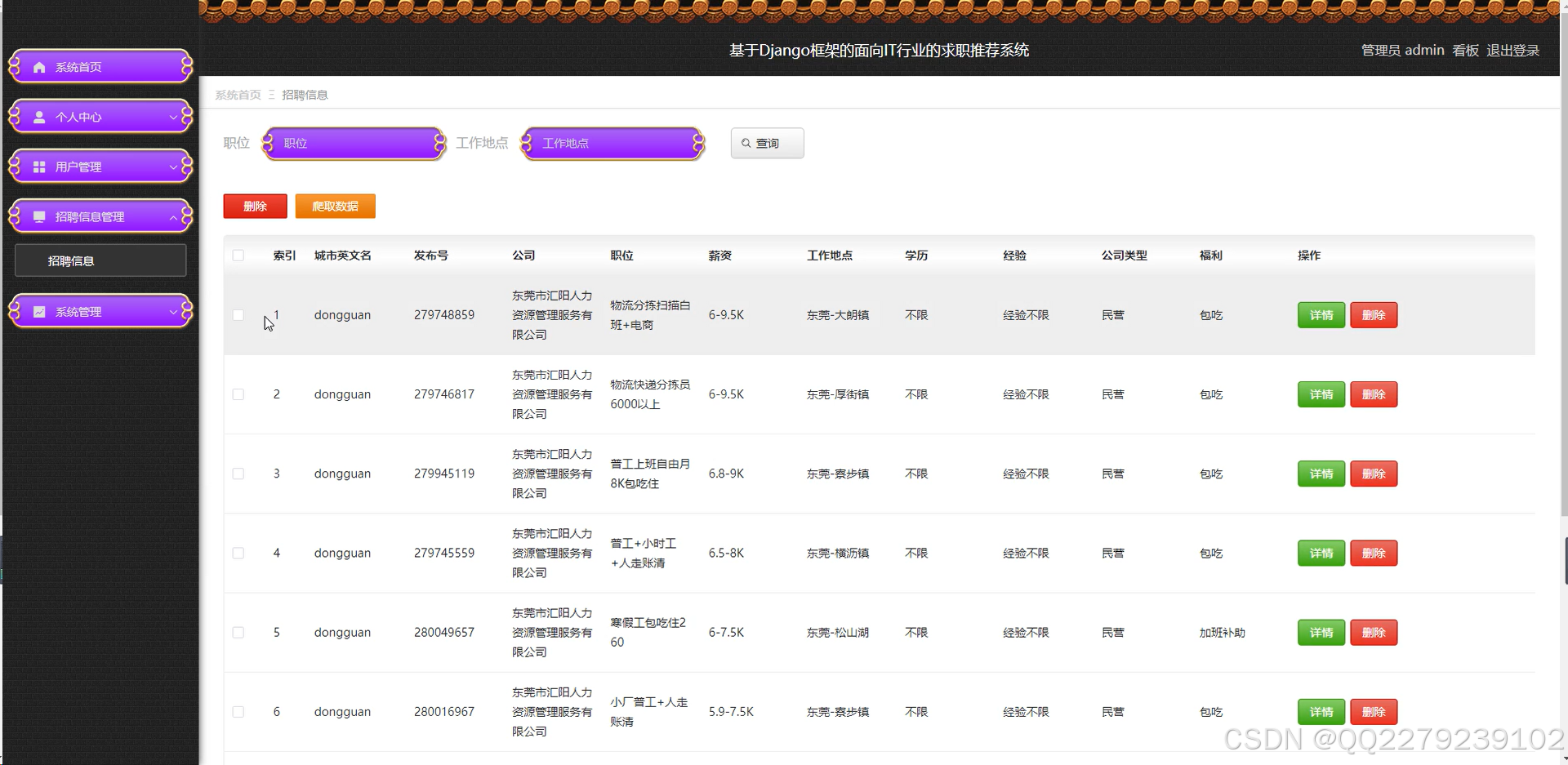Delete row with 发布号 279746817
Screen dimensions: 1568x765
(x=1374, y=394)
